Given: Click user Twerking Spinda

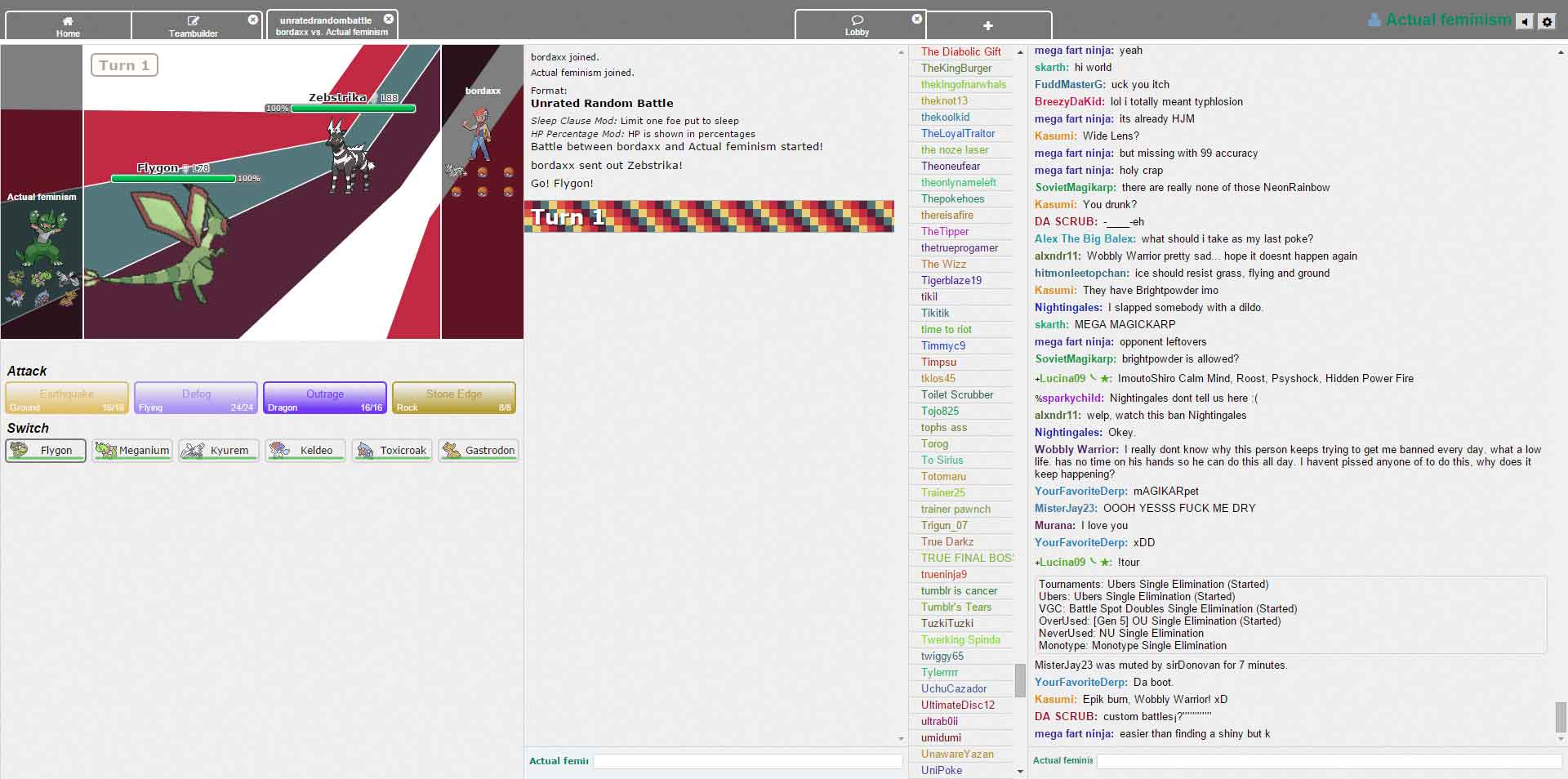Looking at the screenshot, I should tap(961, 639).
